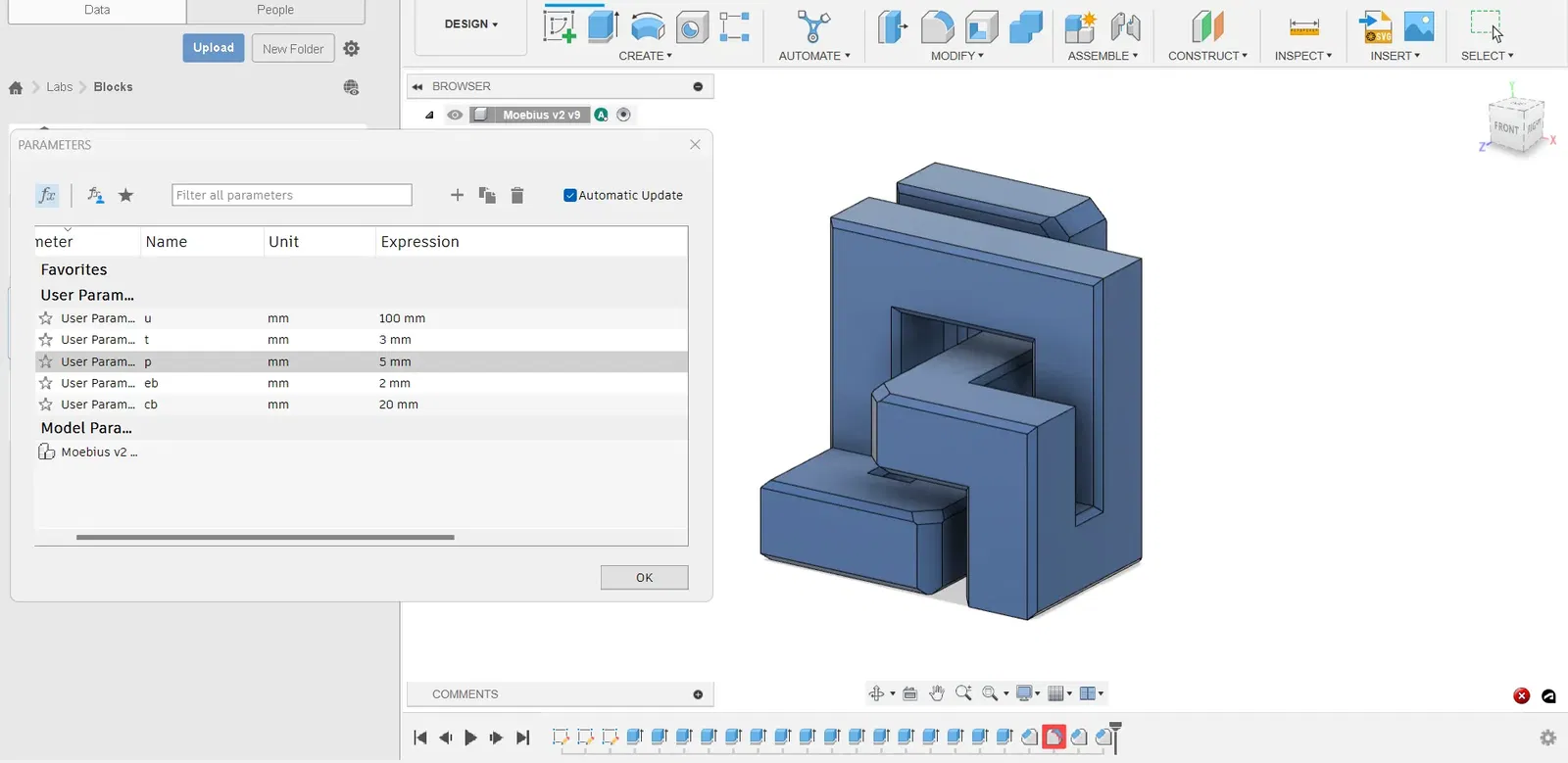This screenshot has height=763, width=1568.
Task: Show all parameters with fx filter
Action: click(x=47, y=195)
